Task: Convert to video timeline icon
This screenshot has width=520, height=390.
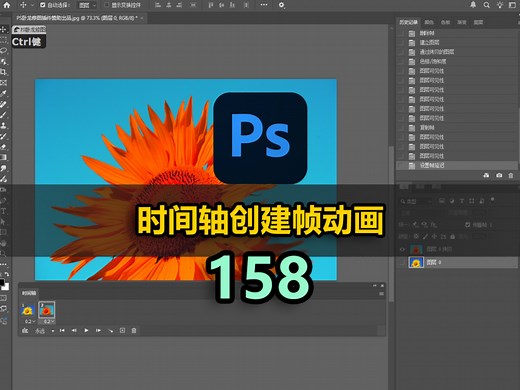Action: point(25,331)
